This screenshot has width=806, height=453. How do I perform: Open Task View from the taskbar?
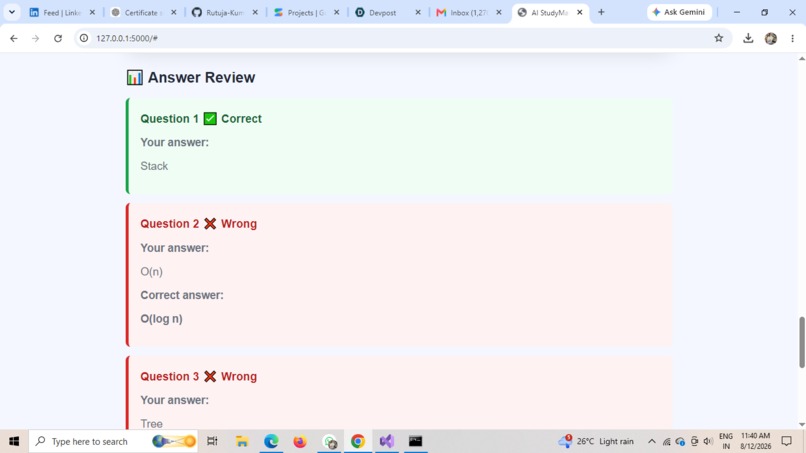tap(212, 441)
